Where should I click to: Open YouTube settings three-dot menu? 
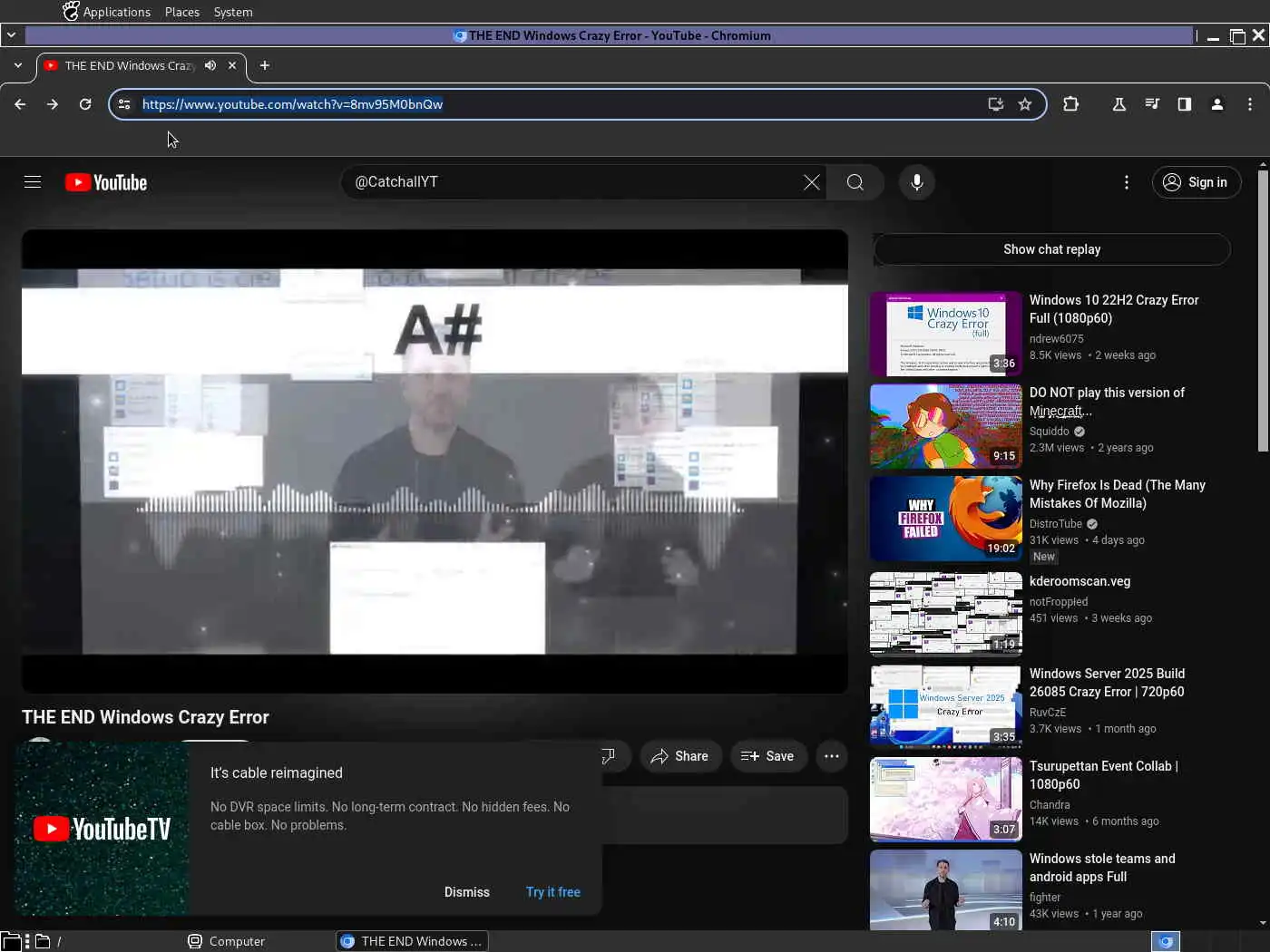(1127, 182)
